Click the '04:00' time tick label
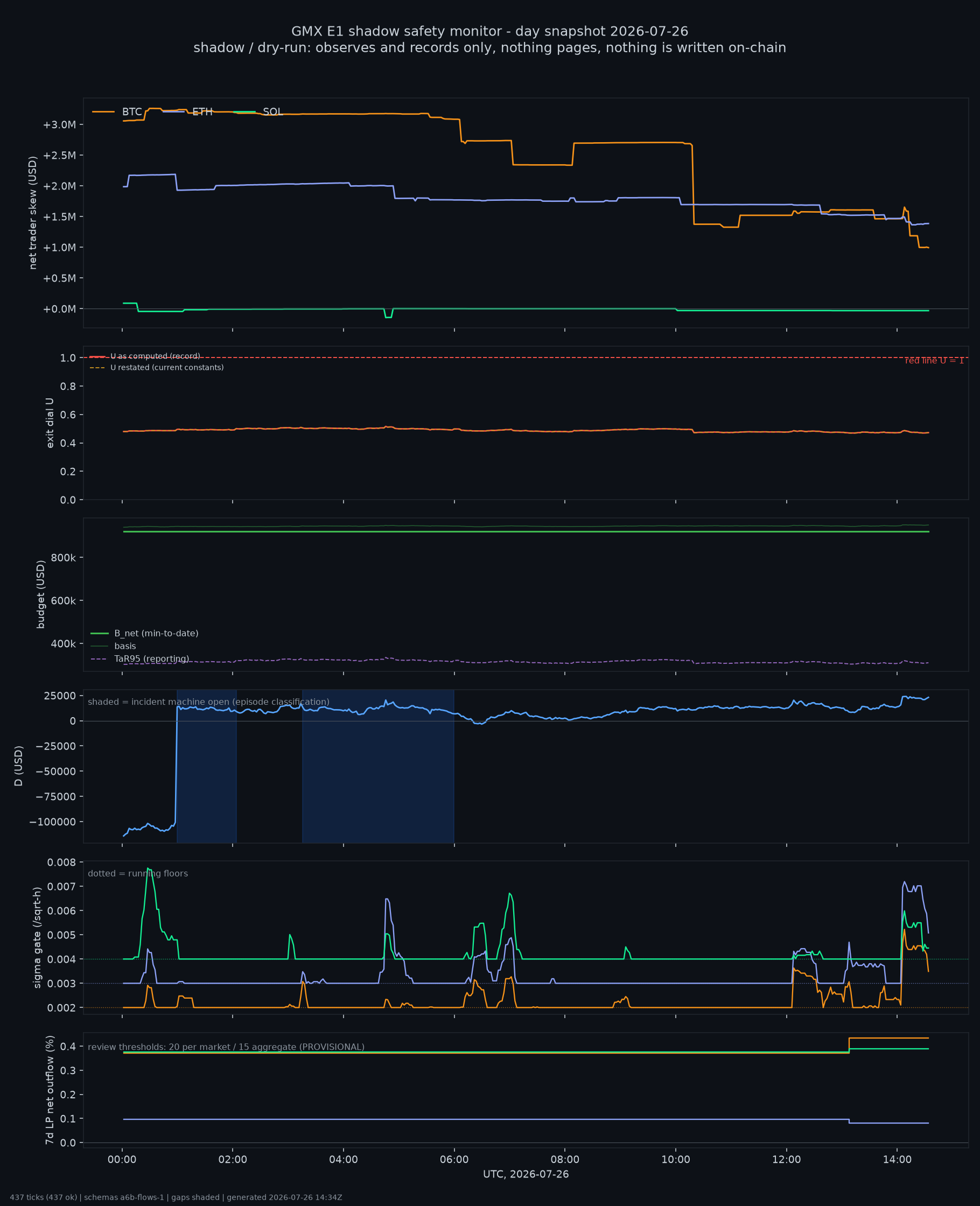 click(x=343, y=1160)
